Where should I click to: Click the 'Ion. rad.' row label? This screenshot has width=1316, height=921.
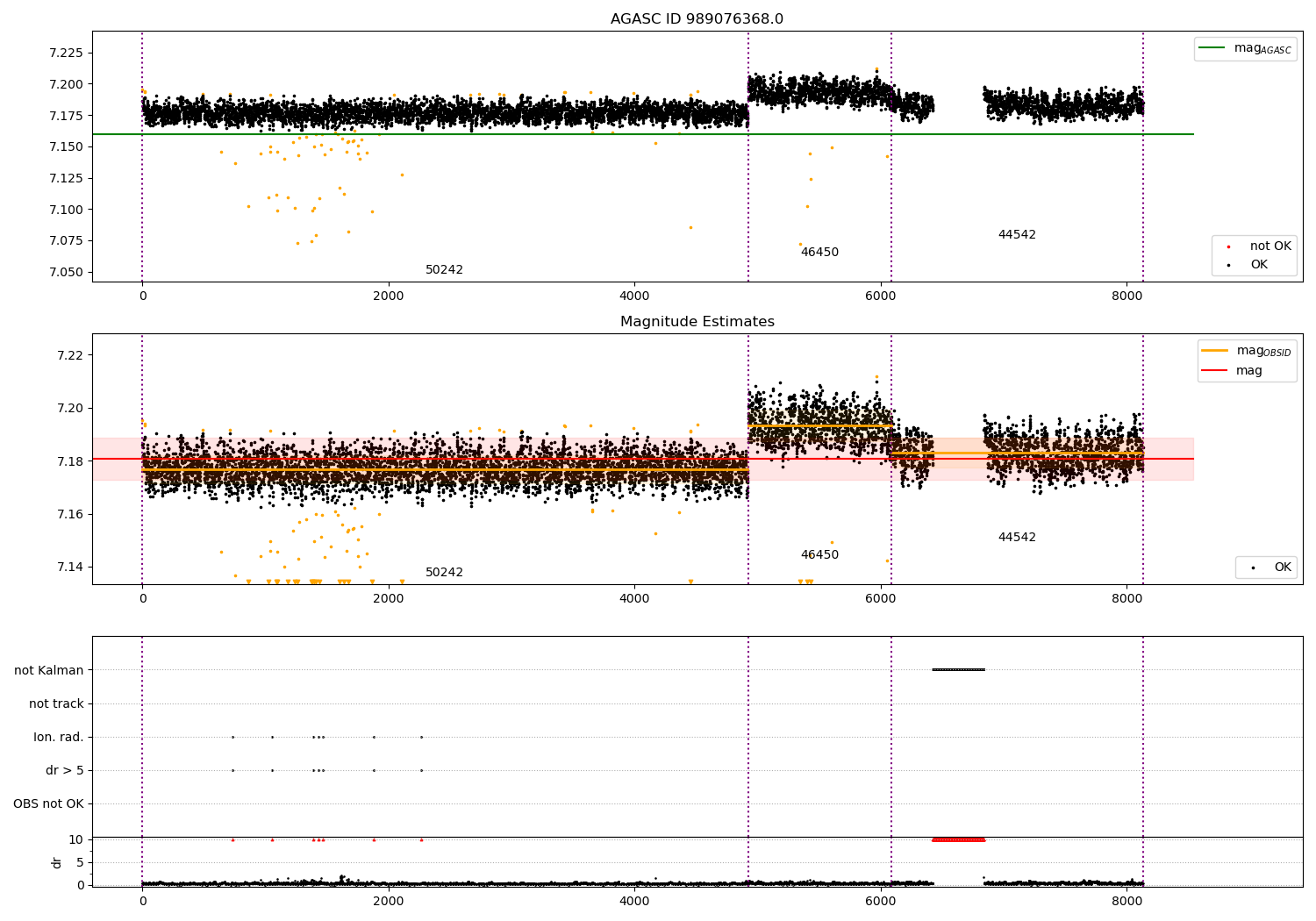pyautogui.click(x=59, y=737)
